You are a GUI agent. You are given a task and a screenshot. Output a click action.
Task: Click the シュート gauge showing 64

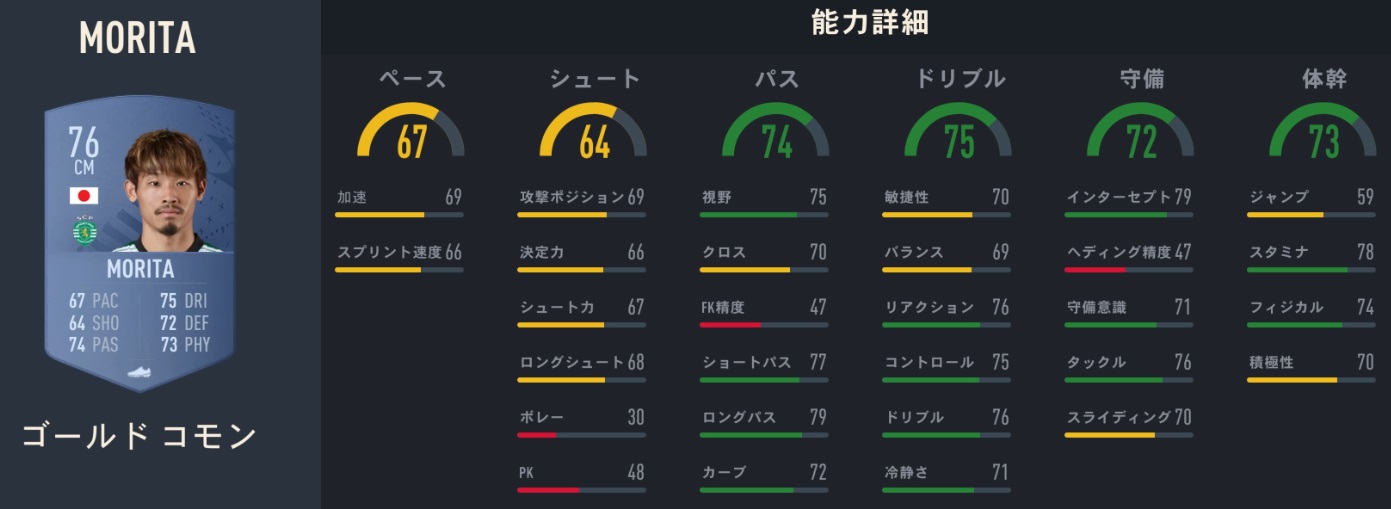pos(594,132)
